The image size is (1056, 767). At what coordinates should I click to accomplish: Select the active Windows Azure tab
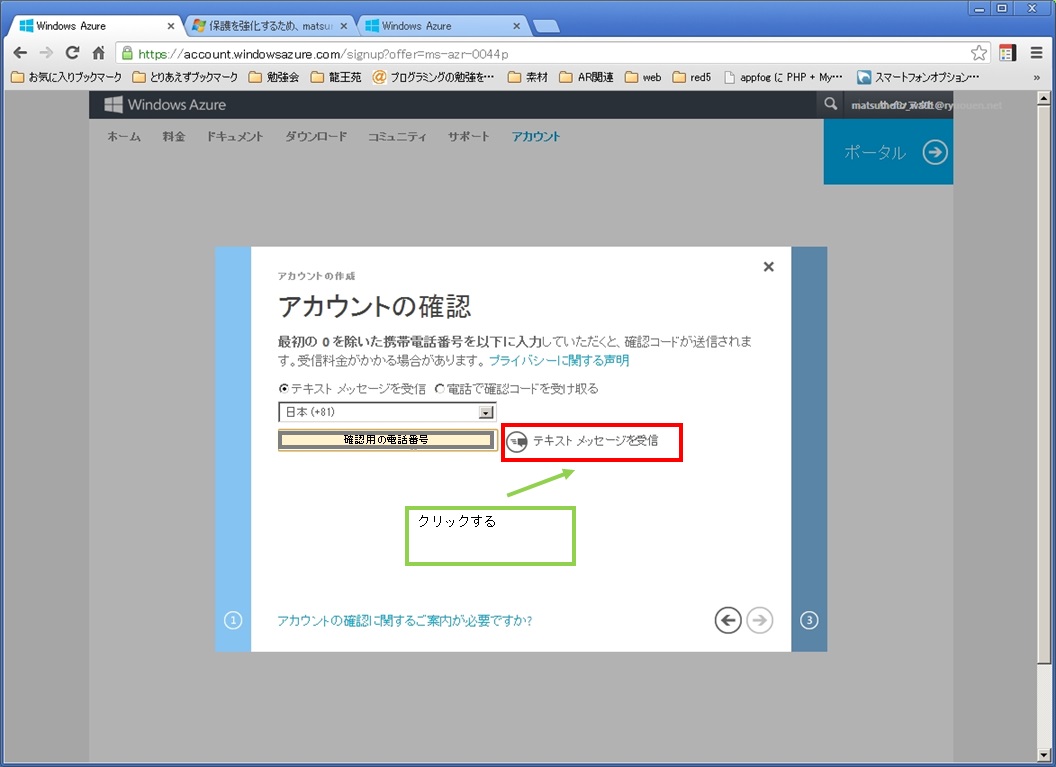pyautogui.click(x=97, y=26)
